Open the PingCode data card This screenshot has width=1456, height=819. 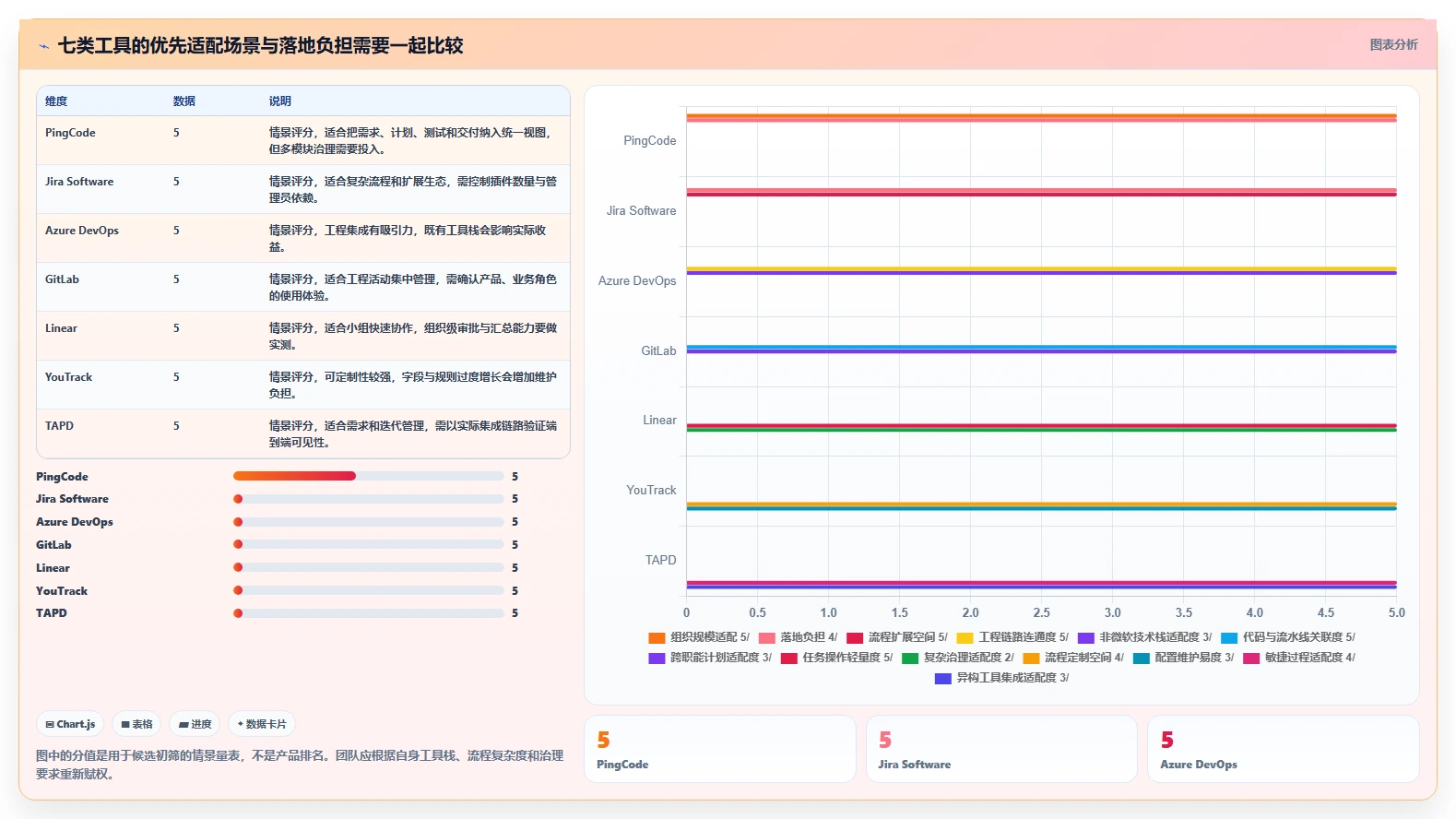coord(720,749)
